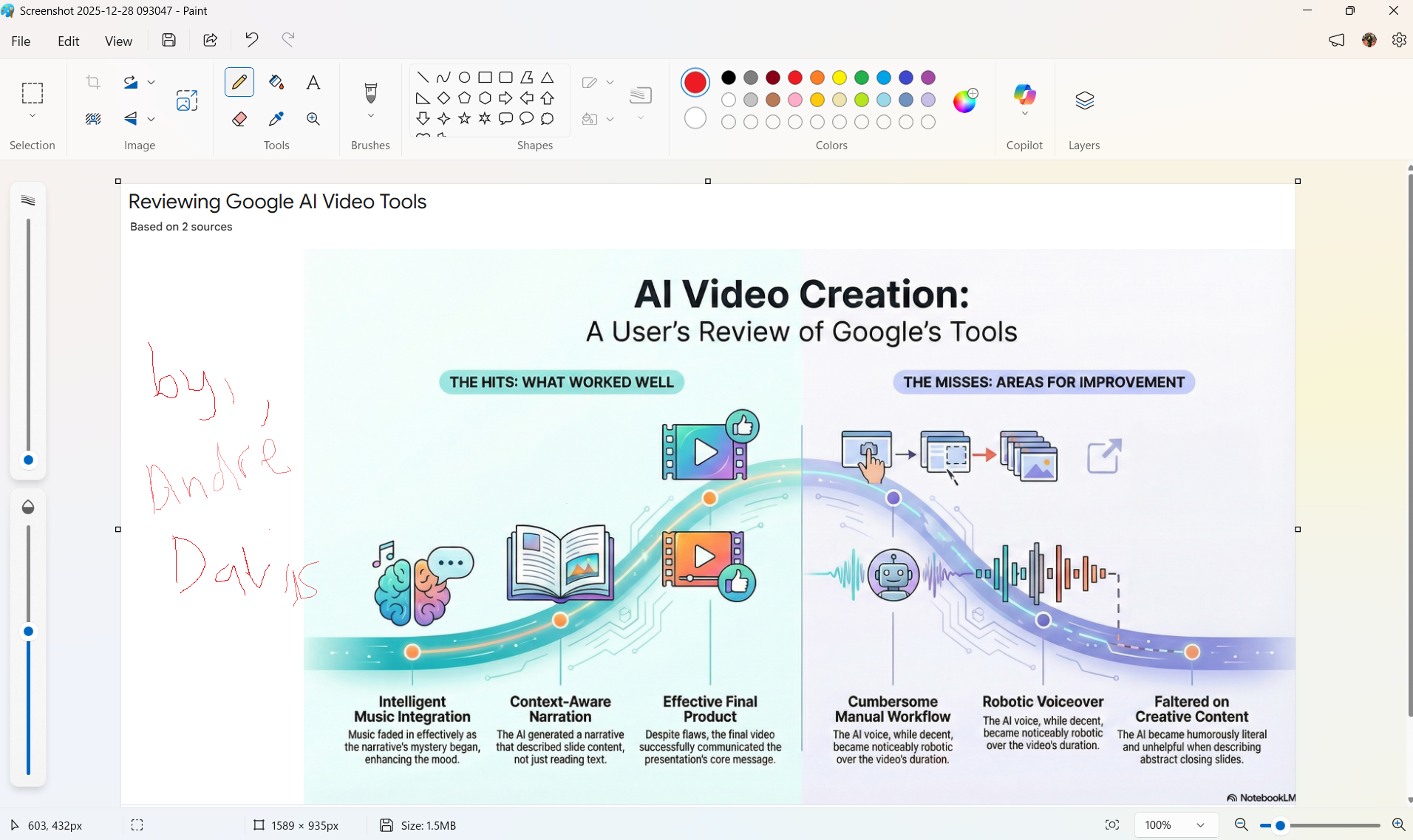The height and width of the screenshot is (840, 1413).
Task: Select the Eraser tool
Action: pos(239,119)
